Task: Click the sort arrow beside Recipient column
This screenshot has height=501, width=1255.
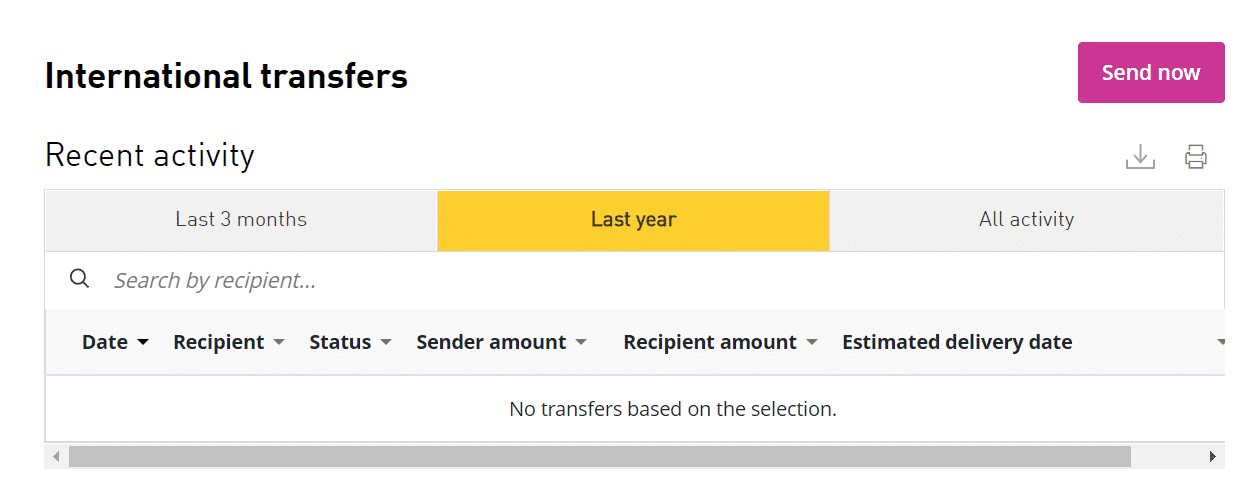Action: 279,343
